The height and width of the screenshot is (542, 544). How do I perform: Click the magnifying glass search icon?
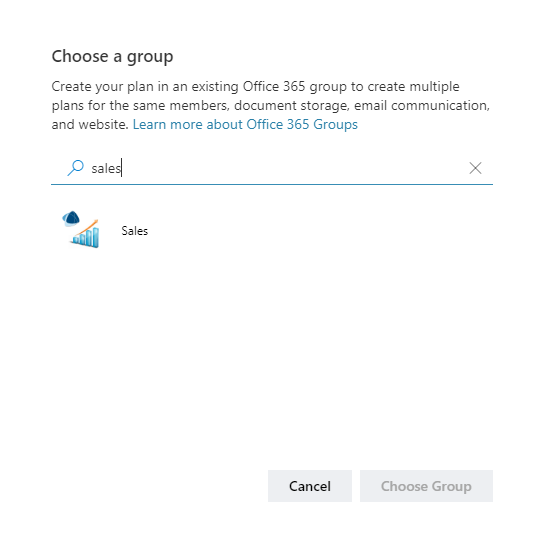76,168
